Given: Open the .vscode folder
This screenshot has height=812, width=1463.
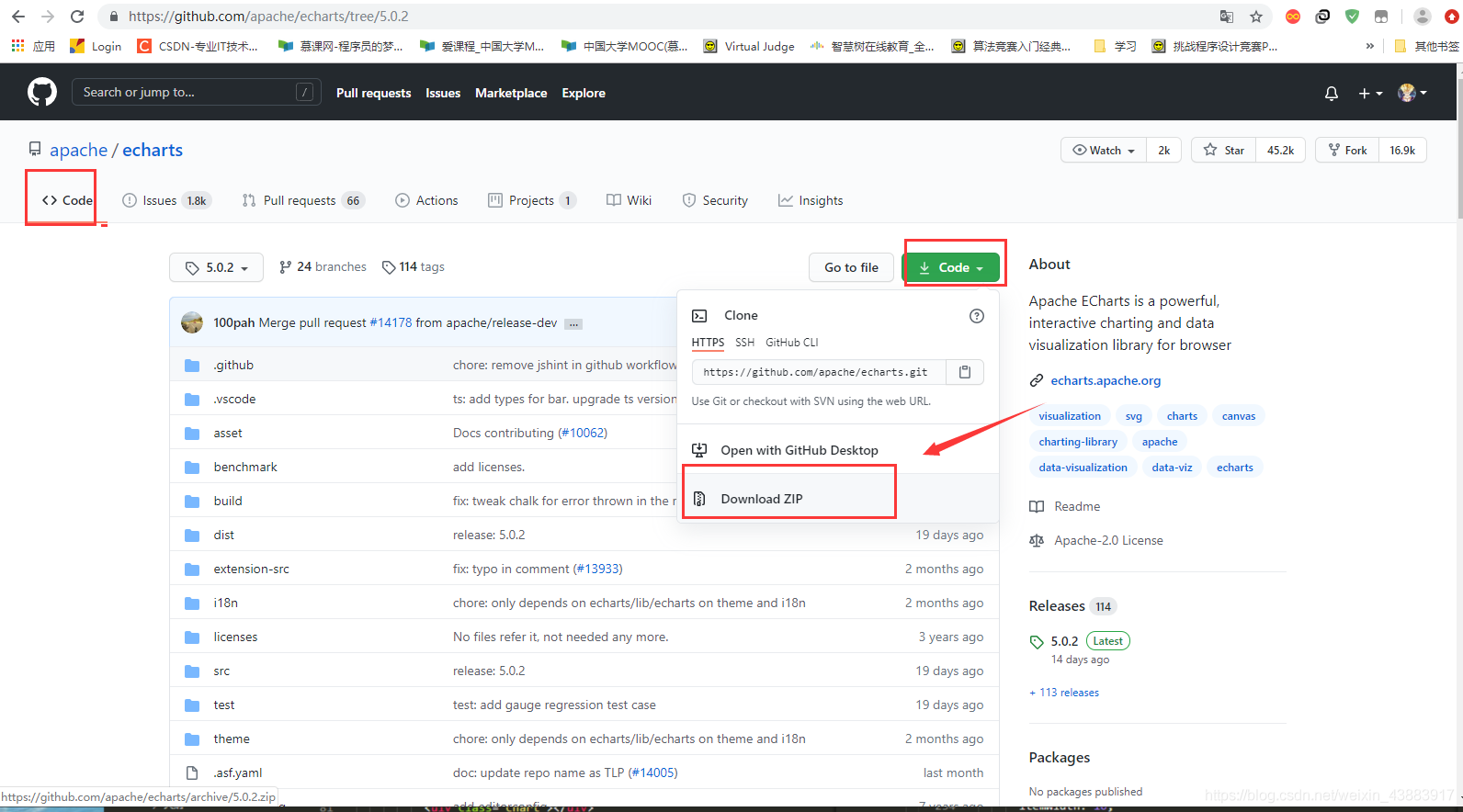Looking at the screenshot, I should pos(234,399).
